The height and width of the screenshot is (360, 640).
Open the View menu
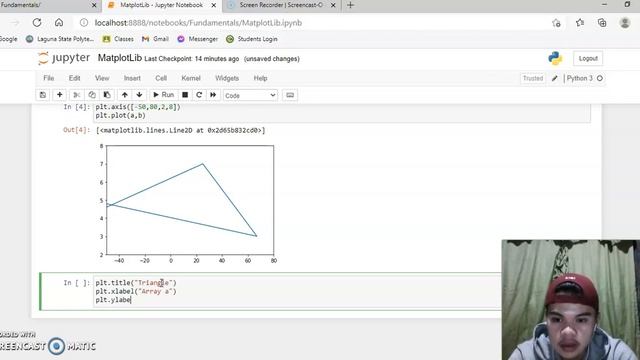tap(102, 78)
